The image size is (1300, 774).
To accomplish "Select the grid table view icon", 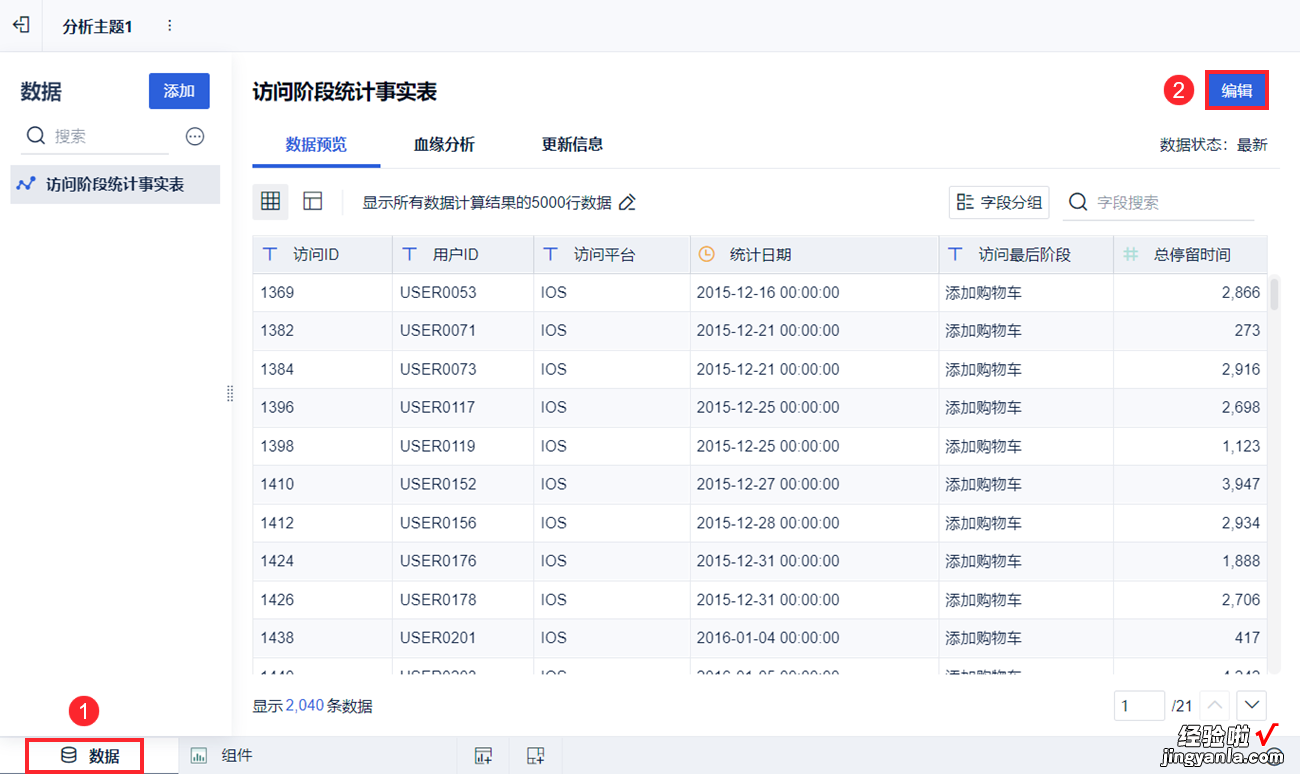I will point(270,202).
